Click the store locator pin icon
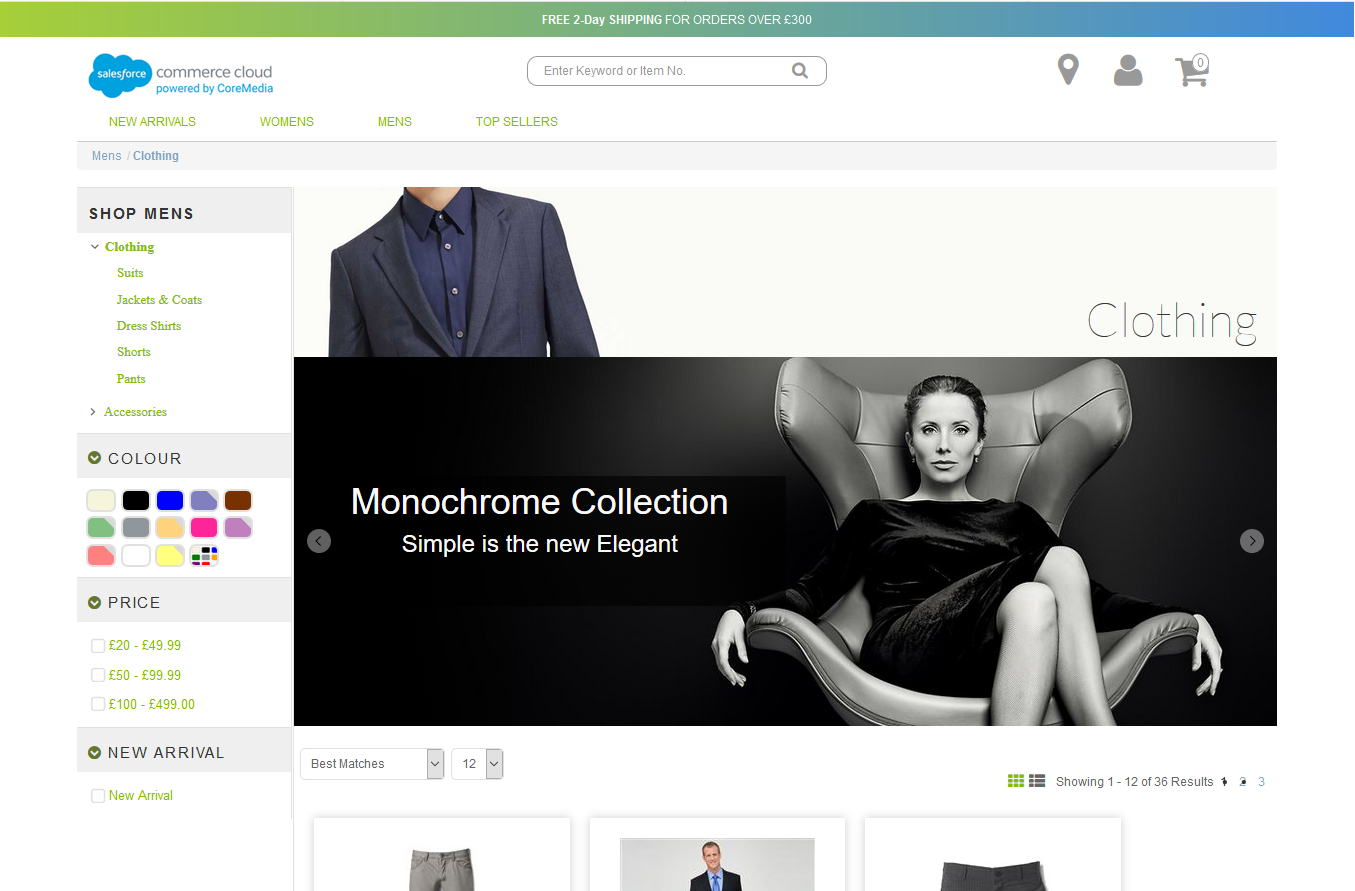Screen dimensions: 1355x891 [1068, 69]
